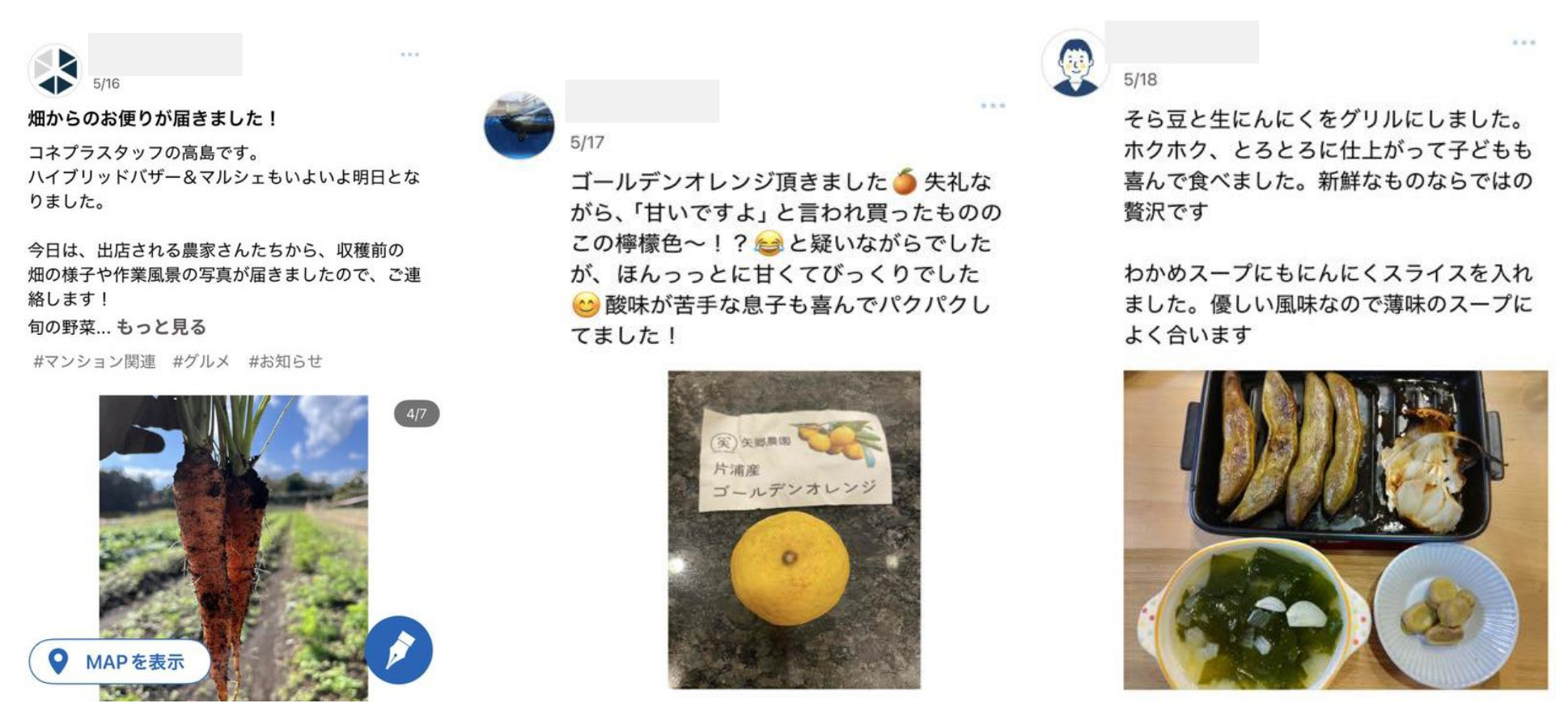The height and width of the screenshot is (716, 1568).
Task: Open the whale photo avatar profile
Action: (x=519, y=125)
